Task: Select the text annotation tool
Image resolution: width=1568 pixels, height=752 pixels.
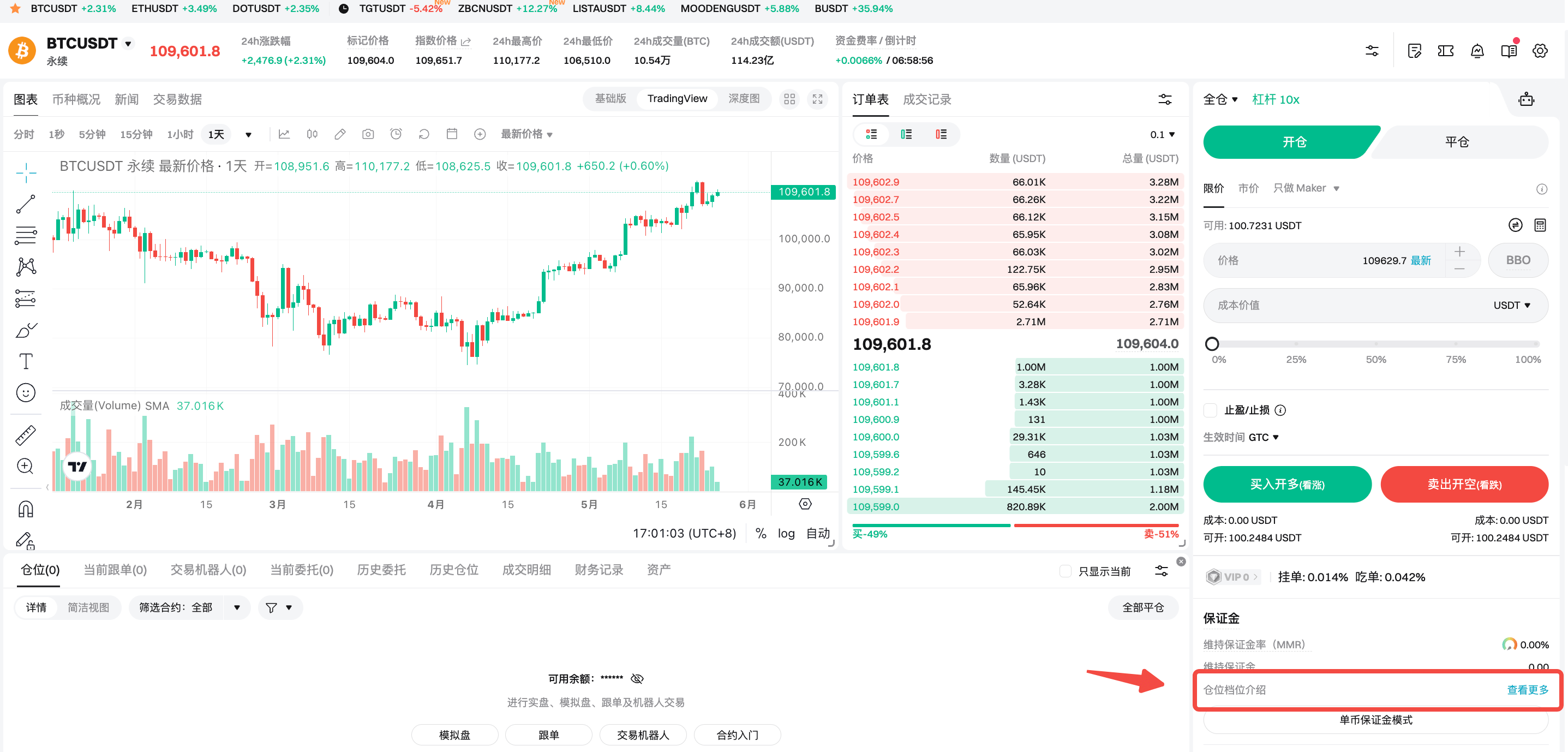Action: (x=26, y=362)
